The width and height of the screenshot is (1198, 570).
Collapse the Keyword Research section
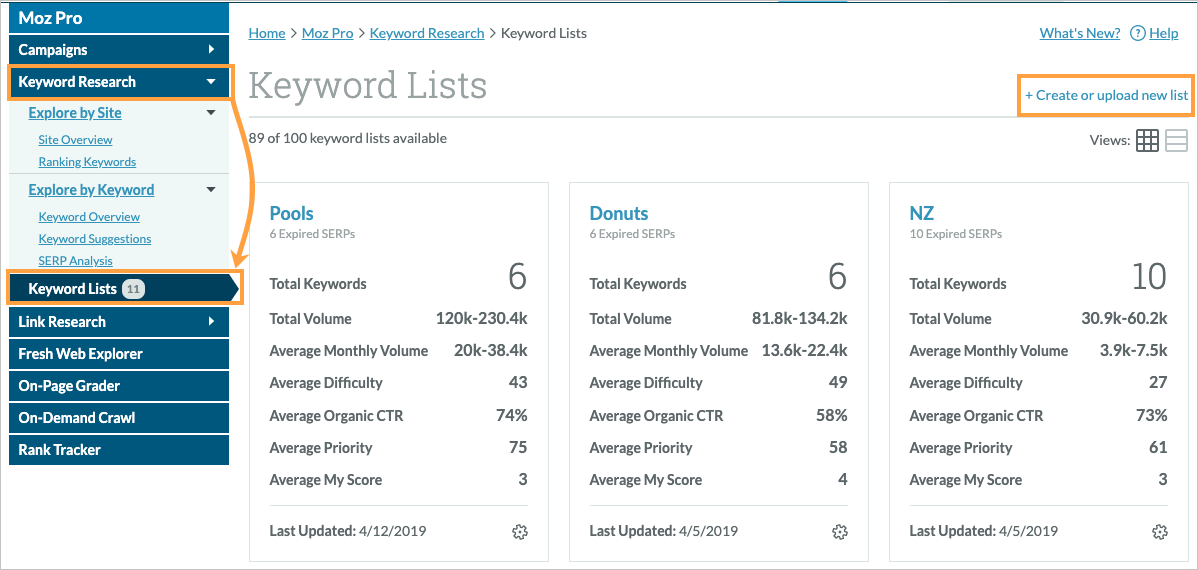211,82
